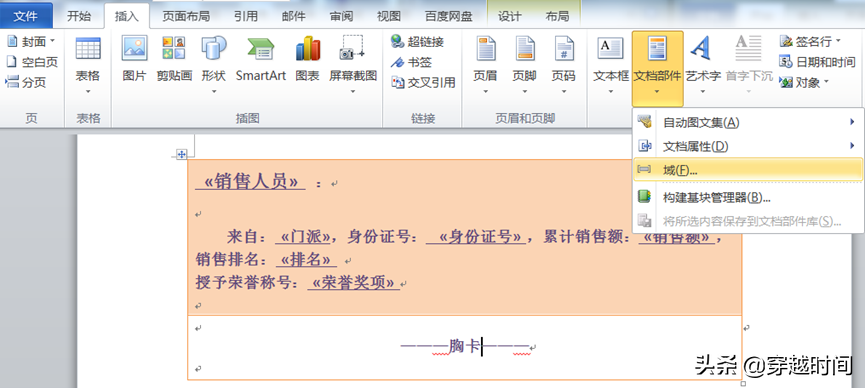
Task: Switch to the 页面布局 ribbon tab
Action: click(x=186, y=16)
